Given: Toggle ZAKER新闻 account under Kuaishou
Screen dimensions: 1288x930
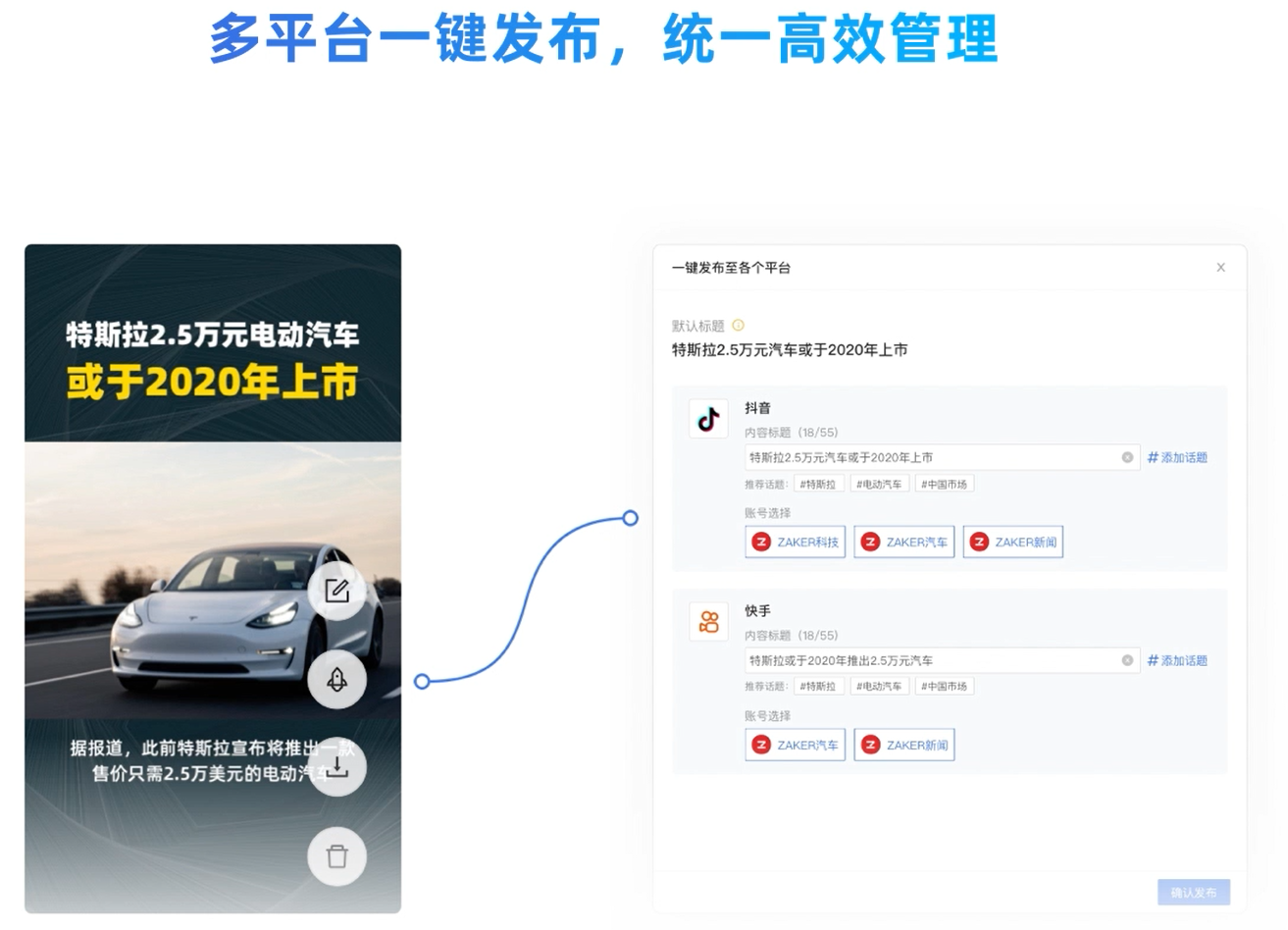Looking at the screenshot, I should pos(904,745).
